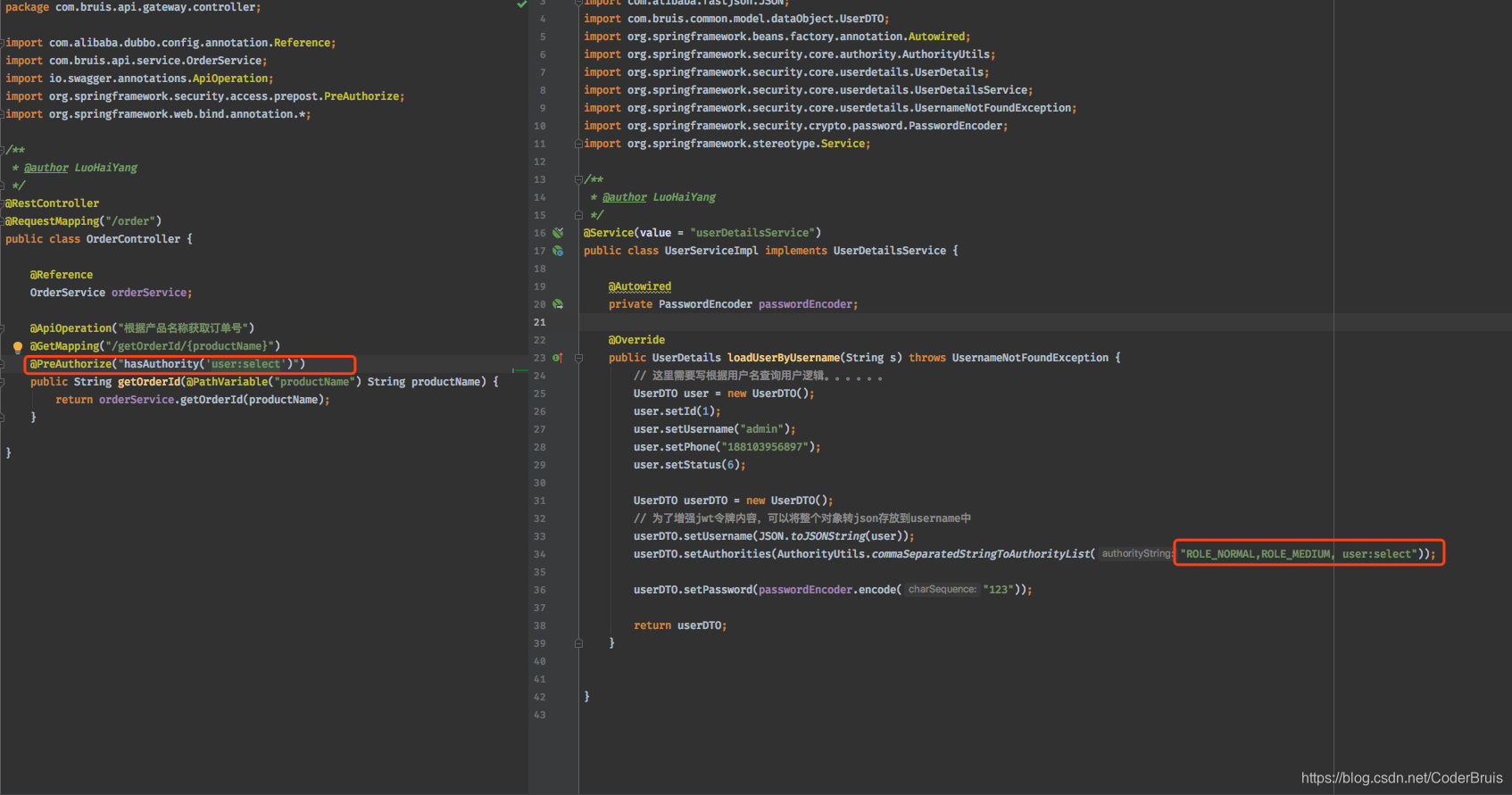Click the PreAuthorize import in OrderController
The height and width of the screenshot is (795, 1512).
point(205,96)
